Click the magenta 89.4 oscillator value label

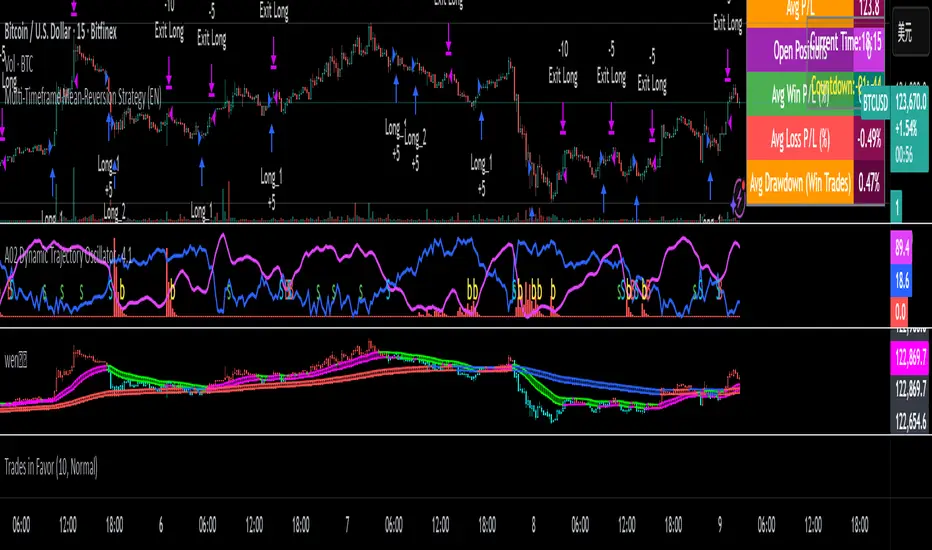(x=902, y=248)
